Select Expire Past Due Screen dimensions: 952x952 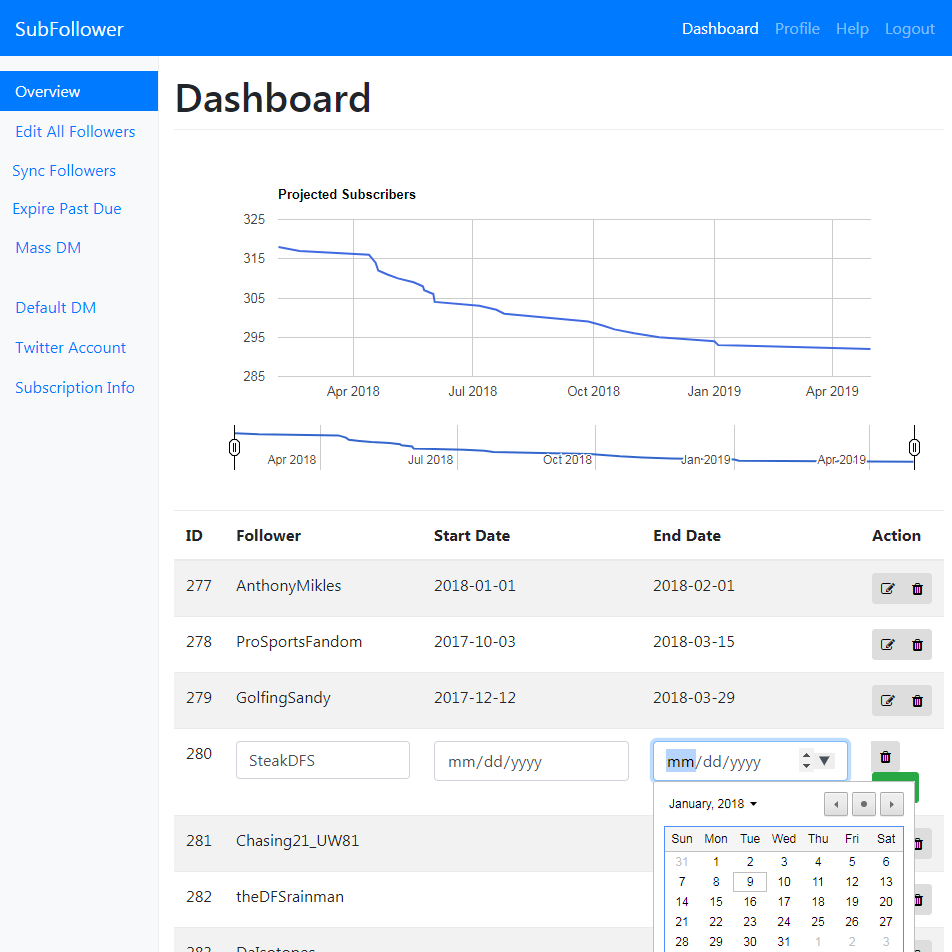(67, 209)
